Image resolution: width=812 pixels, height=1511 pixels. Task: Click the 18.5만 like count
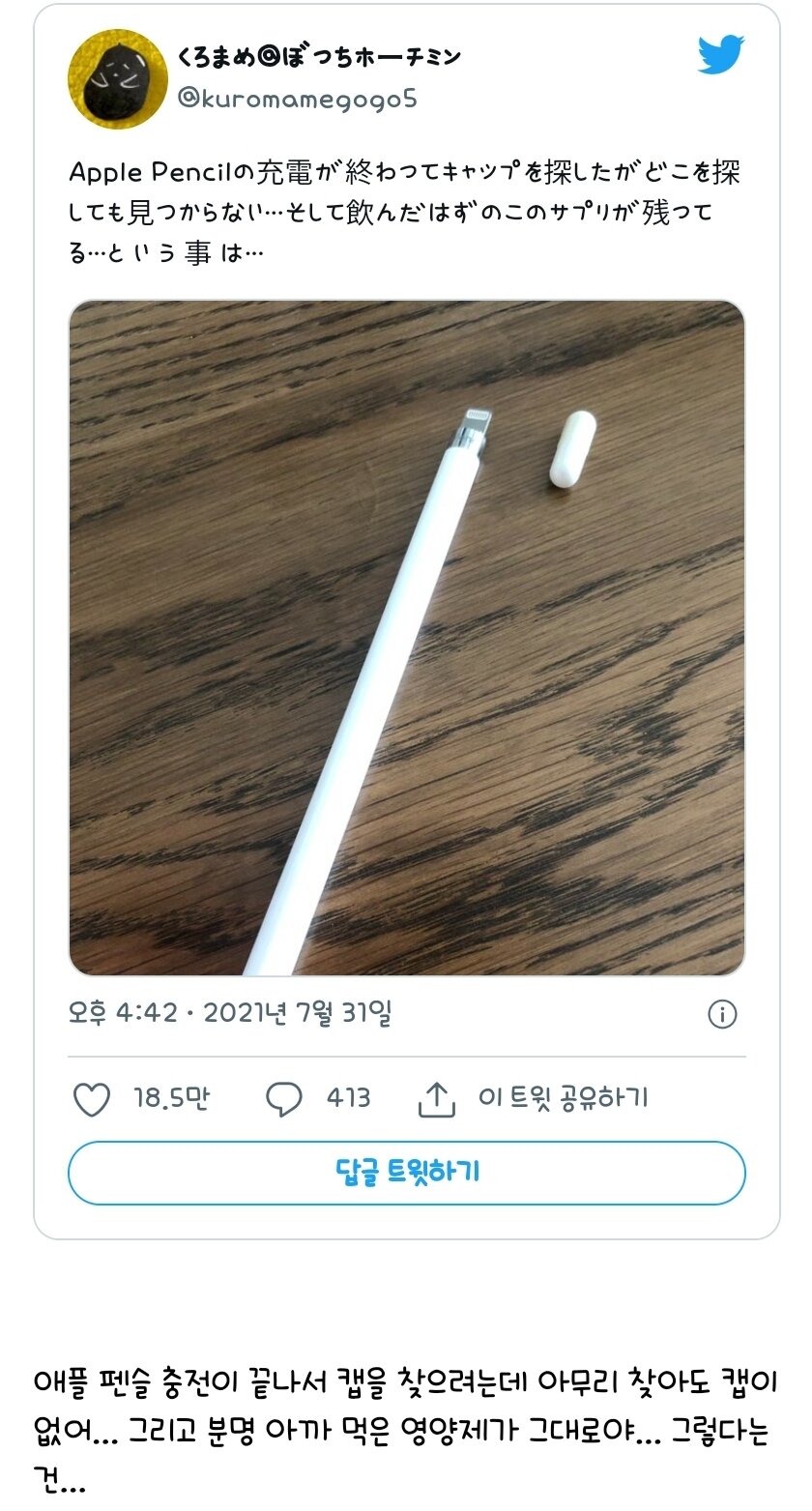coord(171,1098)
